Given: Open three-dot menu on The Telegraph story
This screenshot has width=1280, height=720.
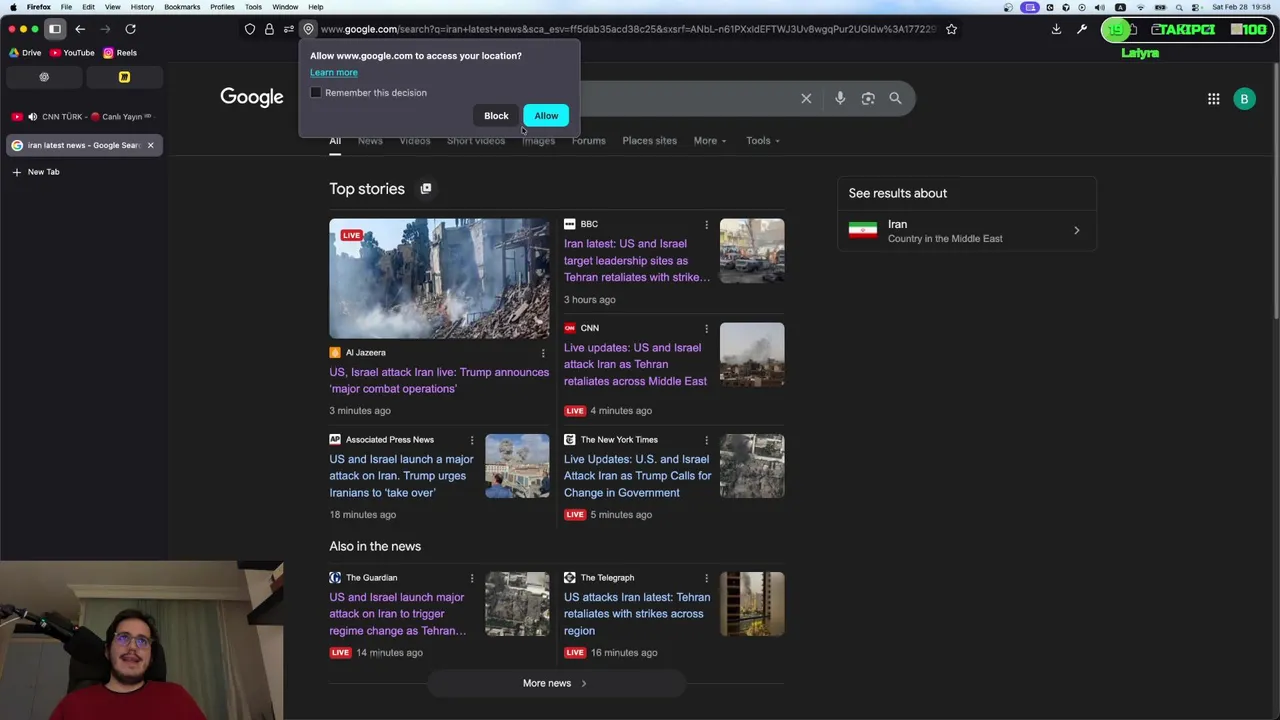Looking at the screenshot, I should 706,578.
